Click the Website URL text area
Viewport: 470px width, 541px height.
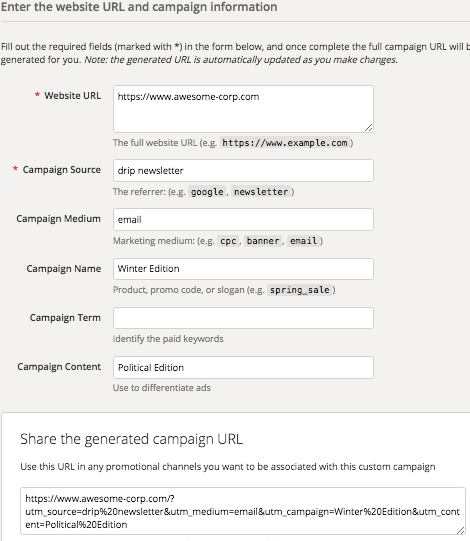pos(243,109)
